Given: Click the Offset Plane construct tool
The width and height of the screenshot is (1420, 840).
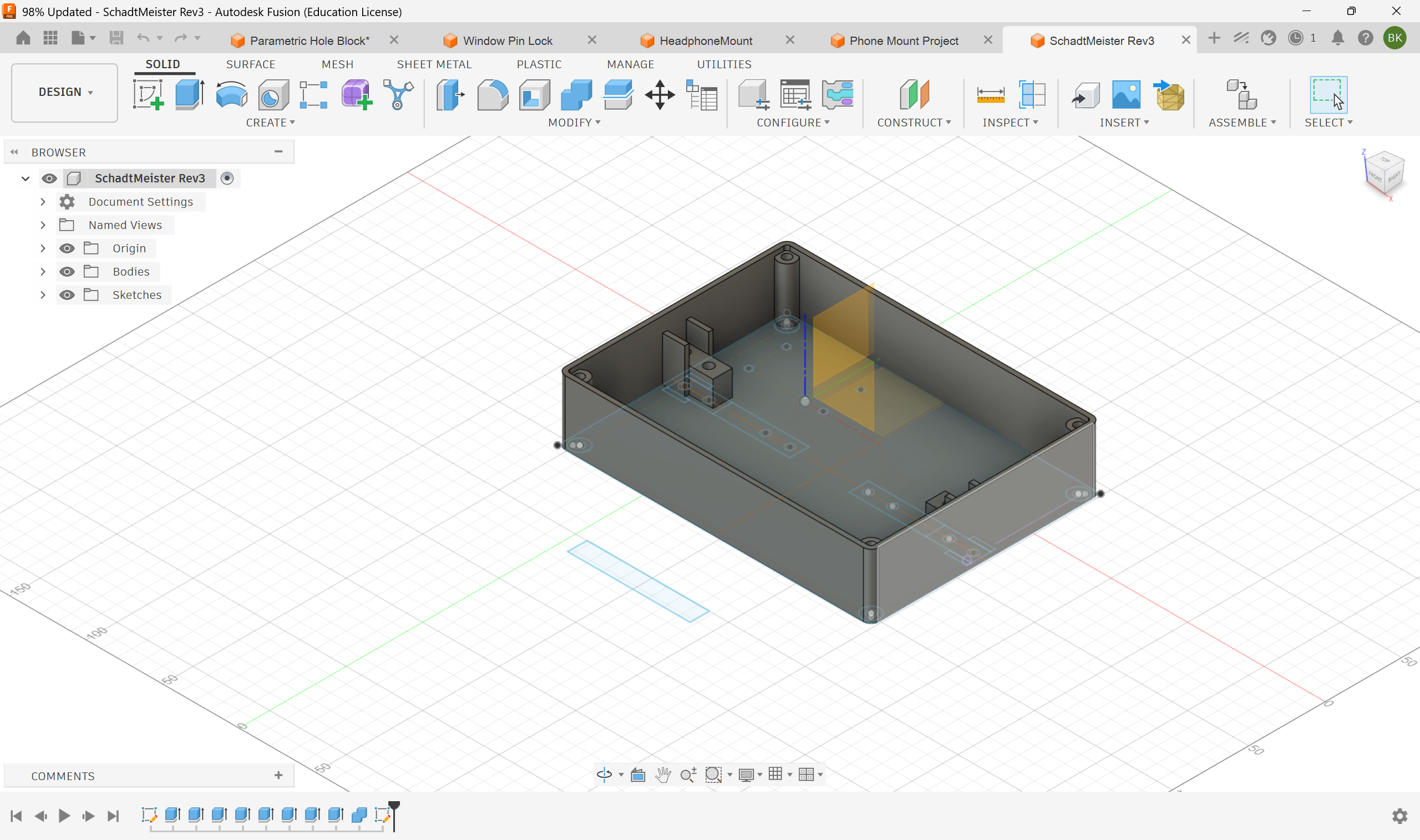Looking at the screenshot, I should 914,94.
